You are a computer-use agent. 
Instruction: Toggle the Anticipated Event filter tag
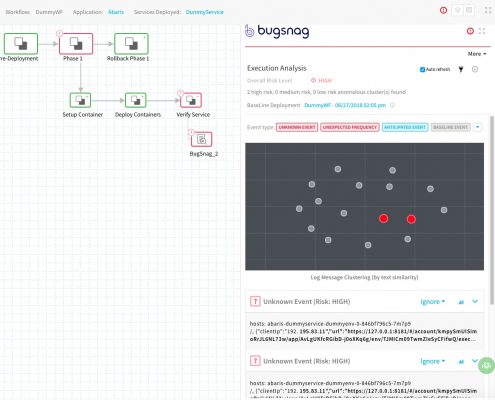tap(405, 127)
